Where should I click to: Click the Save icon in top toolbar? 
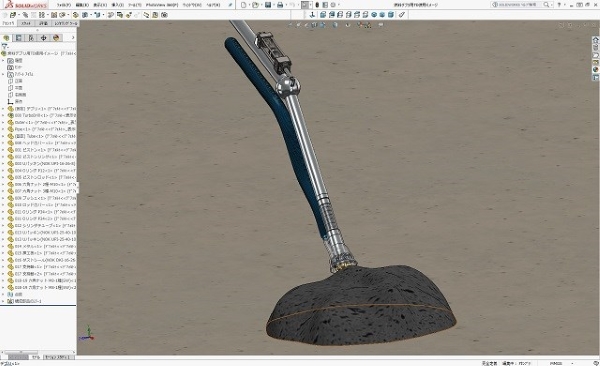(x=268, y=5)
